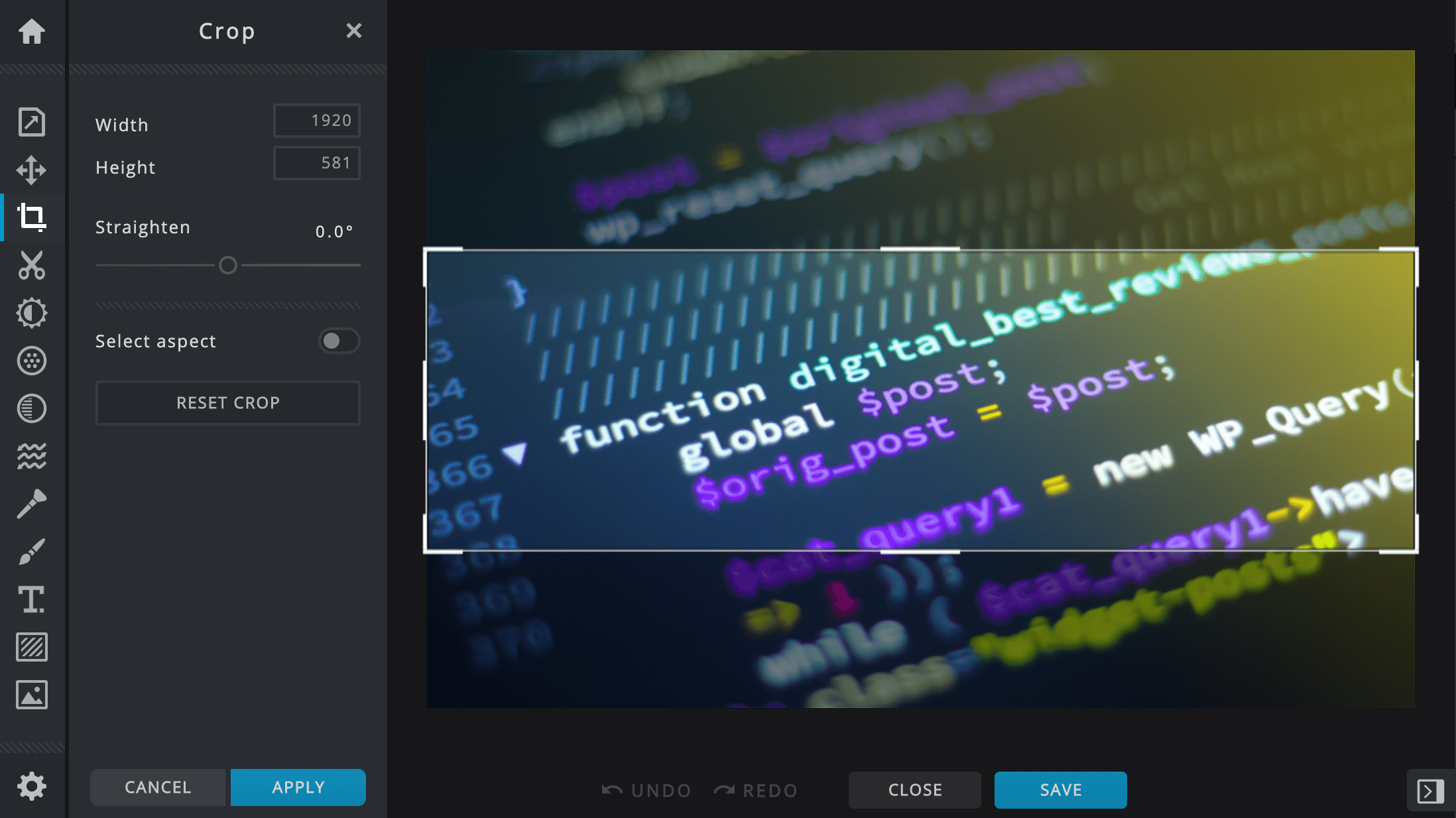Select the vignette tool

[x=31, y=408]
